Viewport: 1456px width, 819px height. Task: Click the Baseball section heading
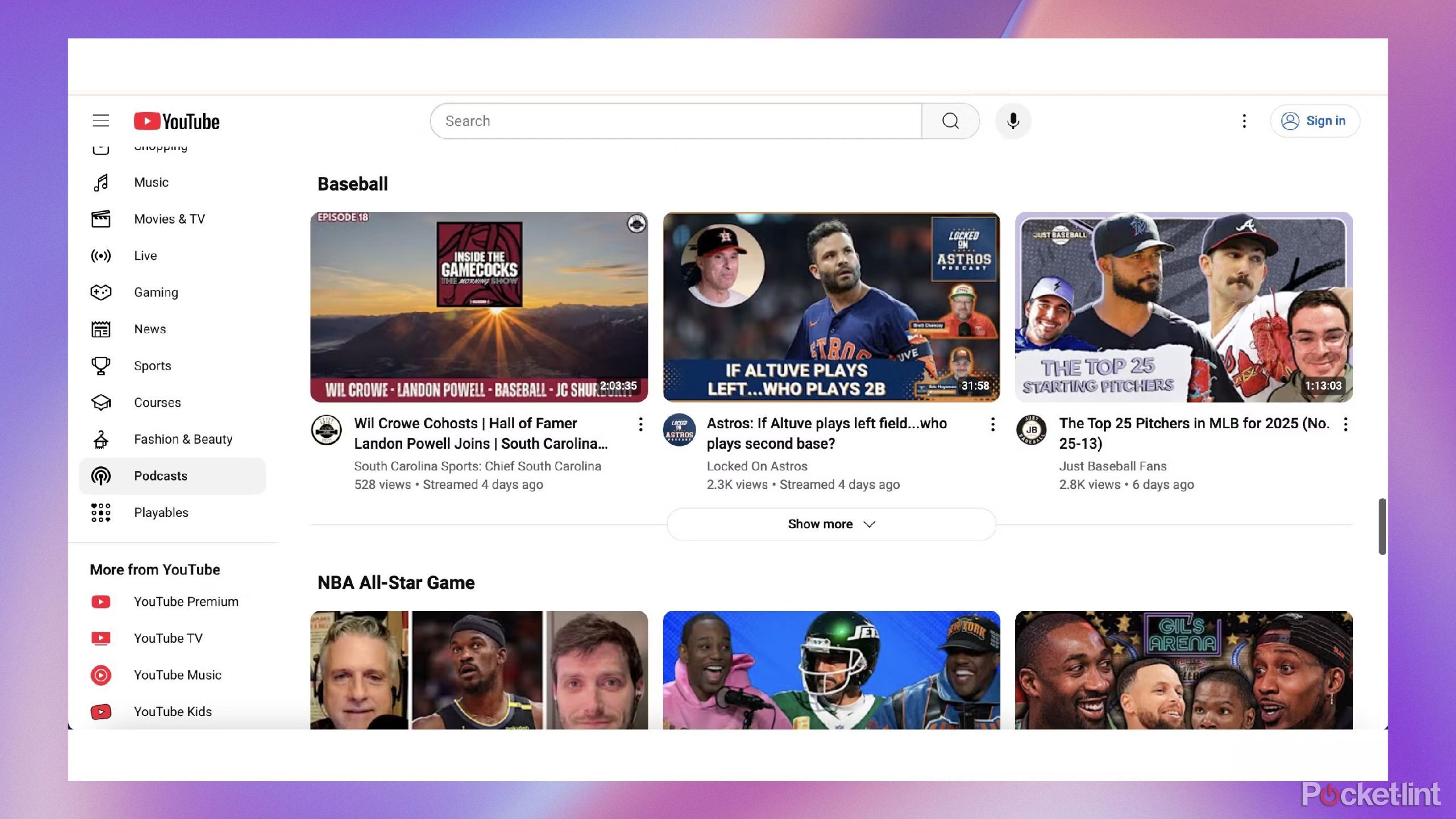[353, 184]
